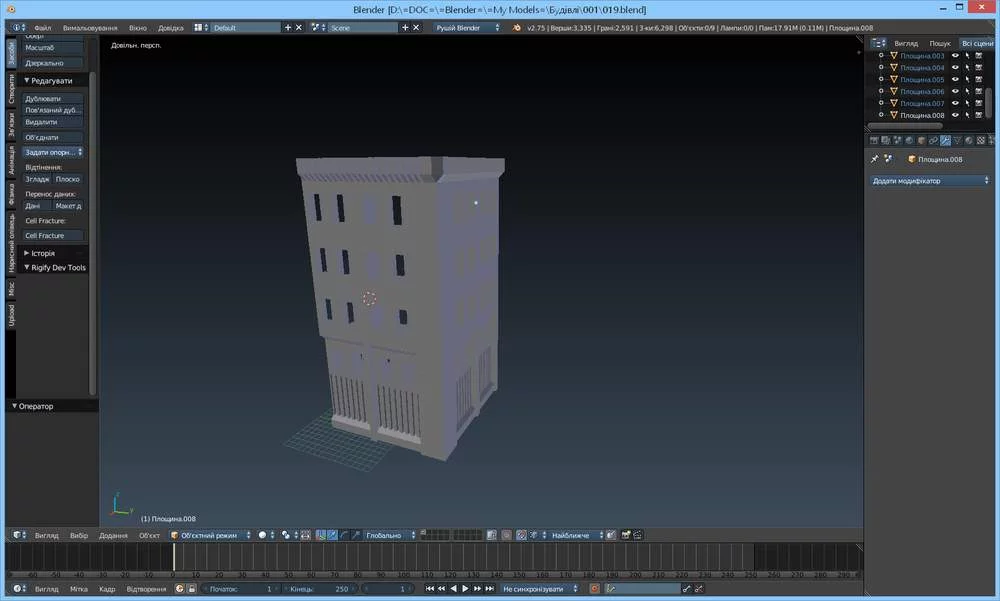
Task: Toggle render camera icon for Площина.008
Action: coord(979,116)
